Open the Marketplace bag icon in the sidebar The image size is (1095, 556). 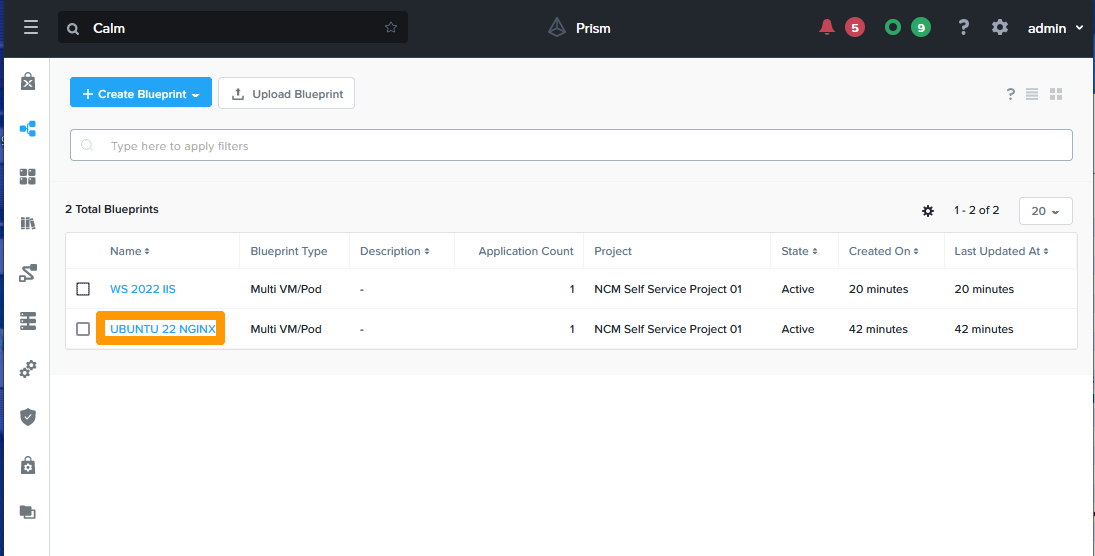[x=28, y=81]
